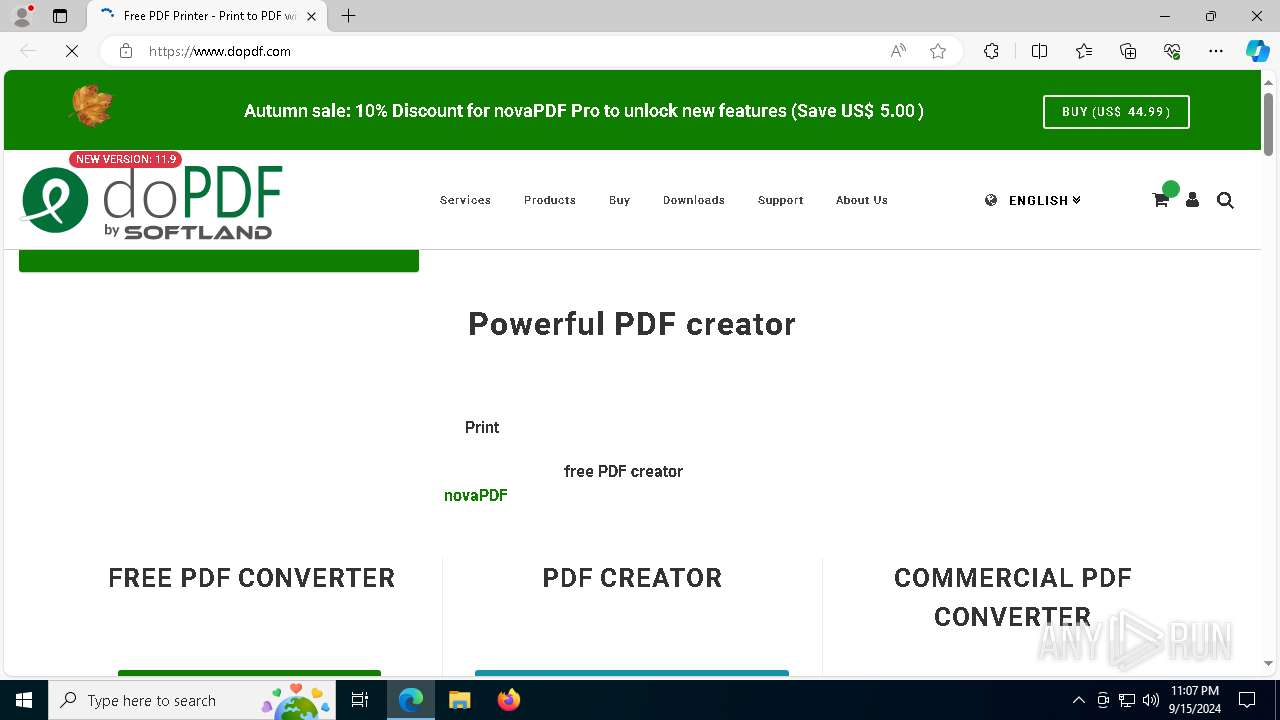Open the Support menu
Viewport: 1280px width, 720px height.
coord(780,200)
